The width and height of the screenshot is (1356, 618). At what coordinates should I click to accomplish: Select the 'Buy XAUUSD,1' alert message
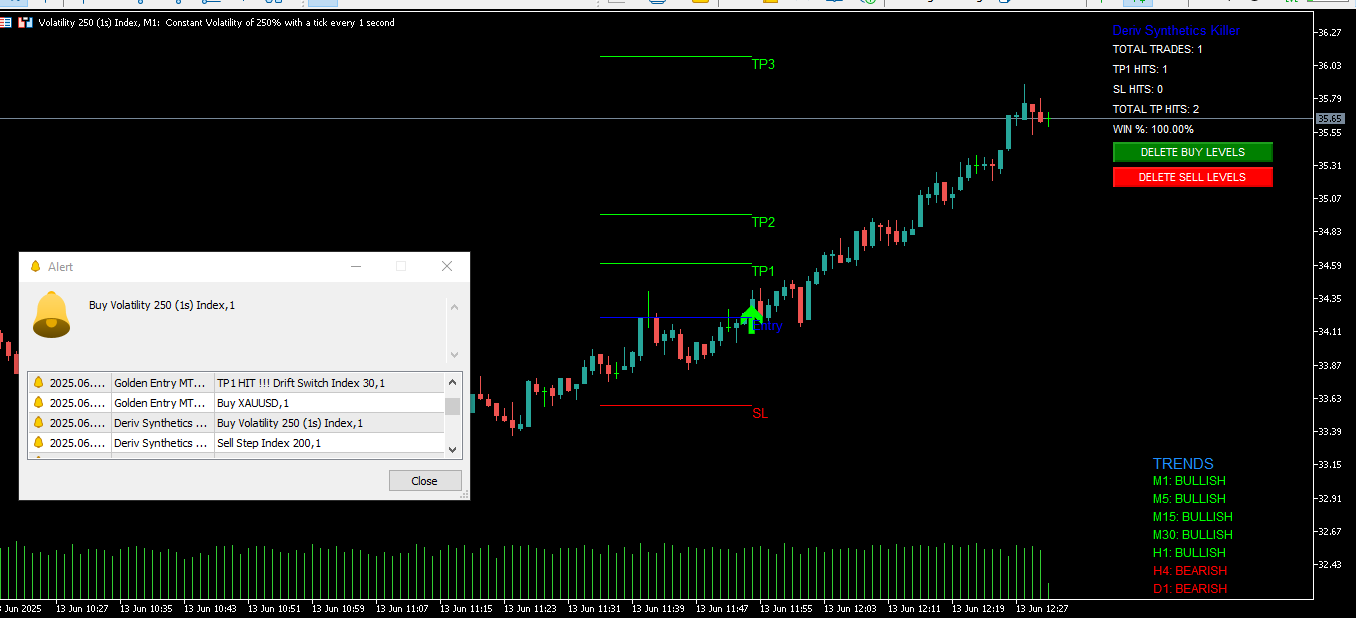coord(253,403)
